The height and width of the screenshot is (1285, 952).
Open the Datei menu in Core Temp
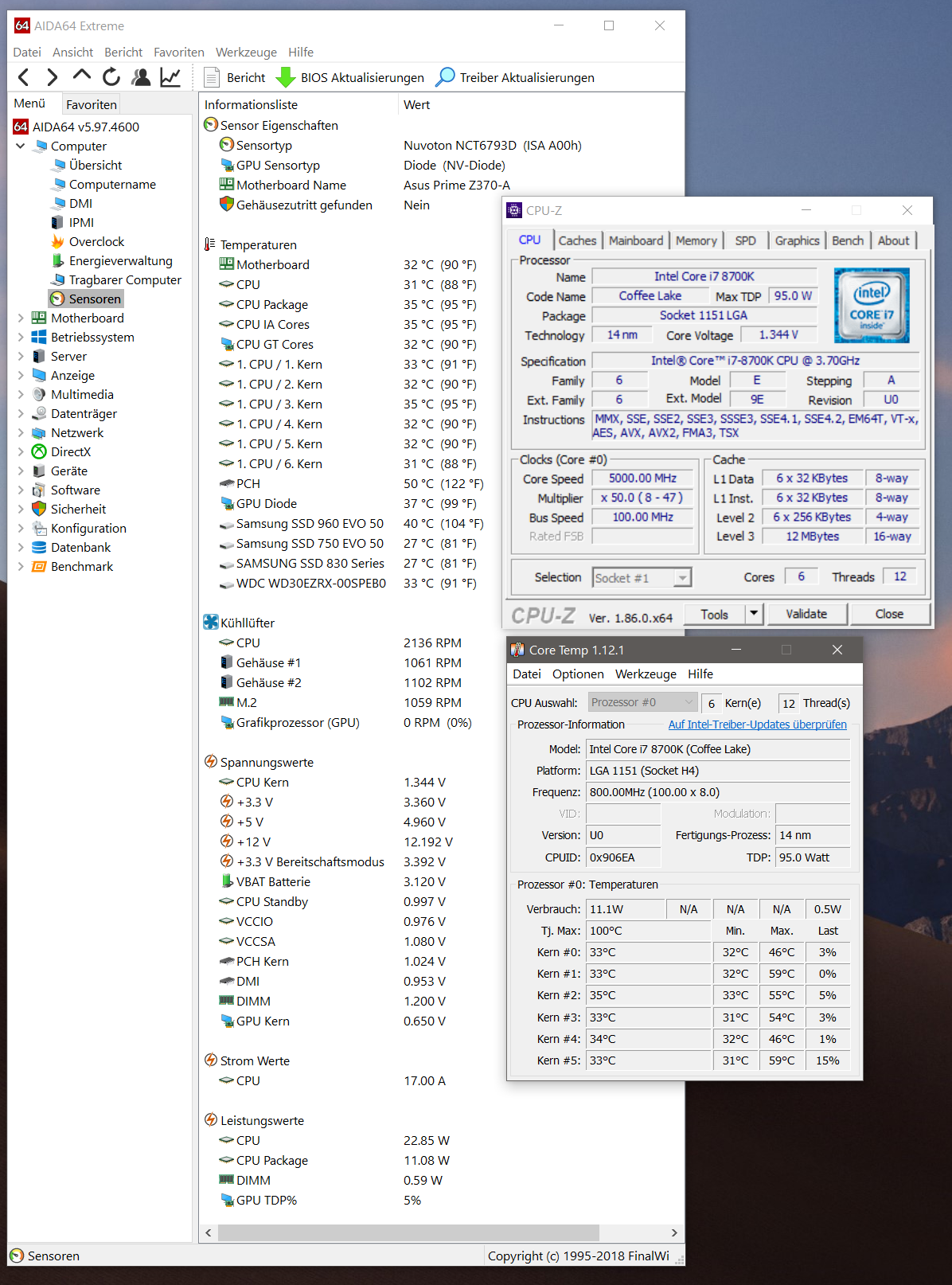click(x=527, y=674)
